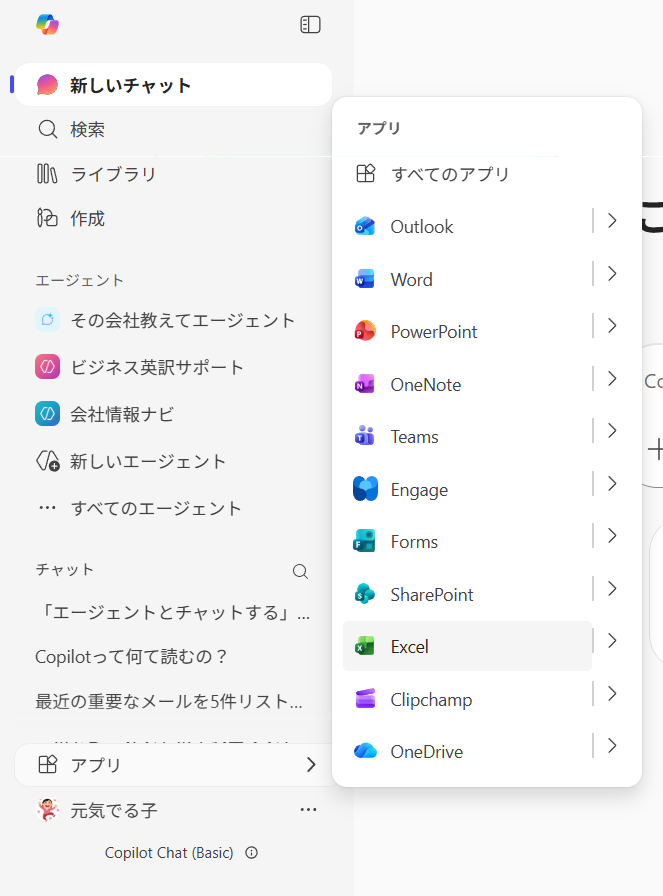Select the OneNote app icon
Viewport: 663px width, 896px height.
click(365, 385)
